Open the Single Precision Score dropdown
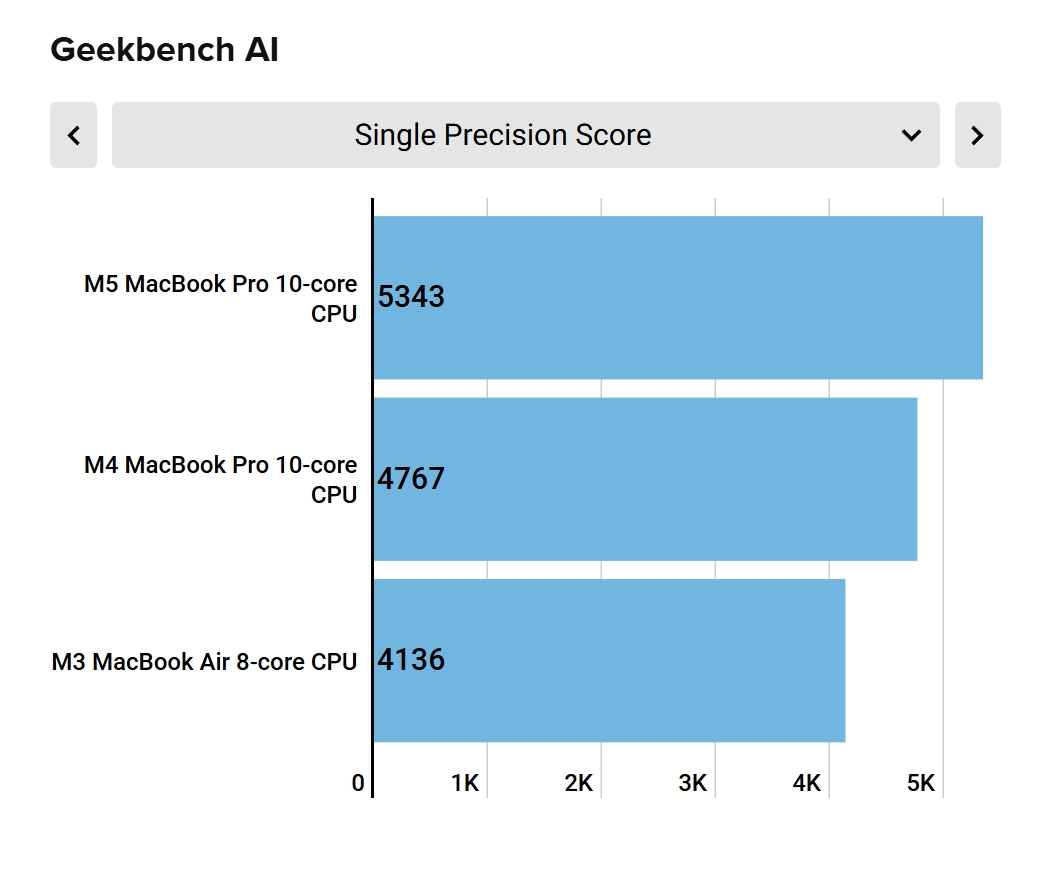The image size is (1061, 876). pyautogui.click(x=503, y=135)
